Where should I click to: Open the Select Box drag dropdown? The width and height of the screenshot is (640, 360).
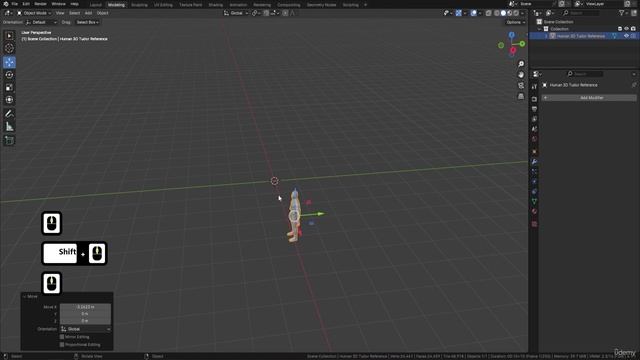click(87, 22)
